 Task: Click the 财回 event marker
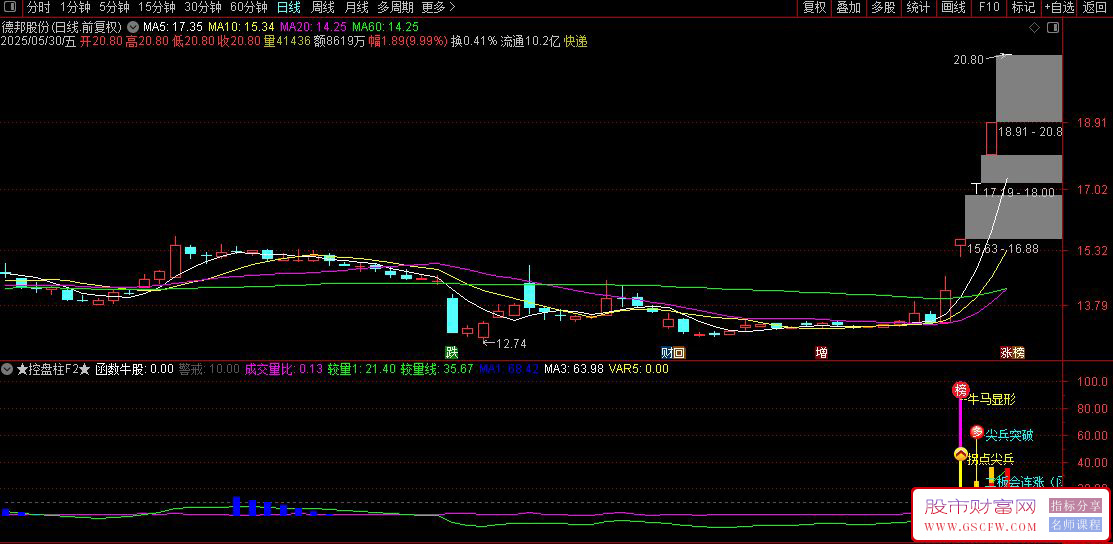click(673, 352)
